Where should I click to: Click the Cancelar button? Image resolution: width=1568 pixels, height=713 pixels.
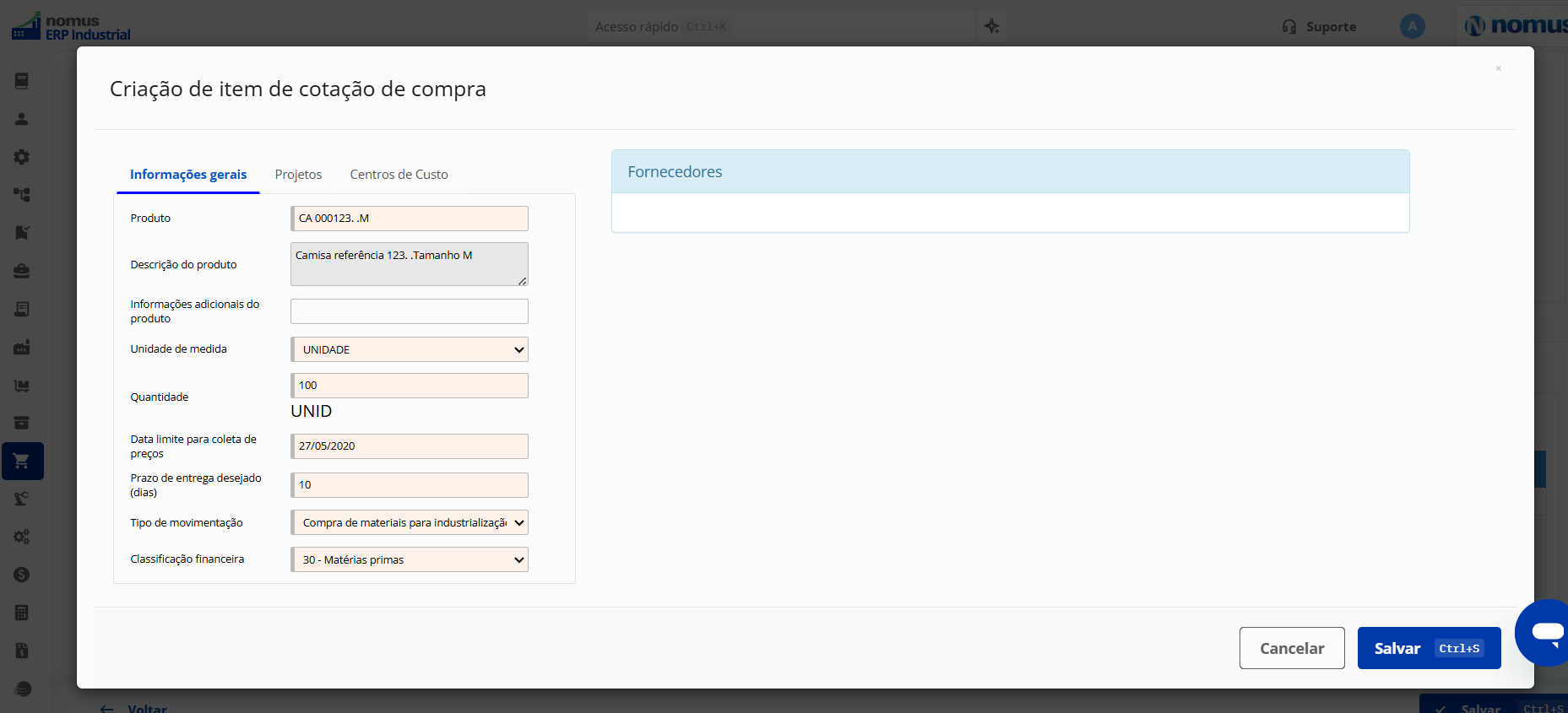[x=1292, y=648]
